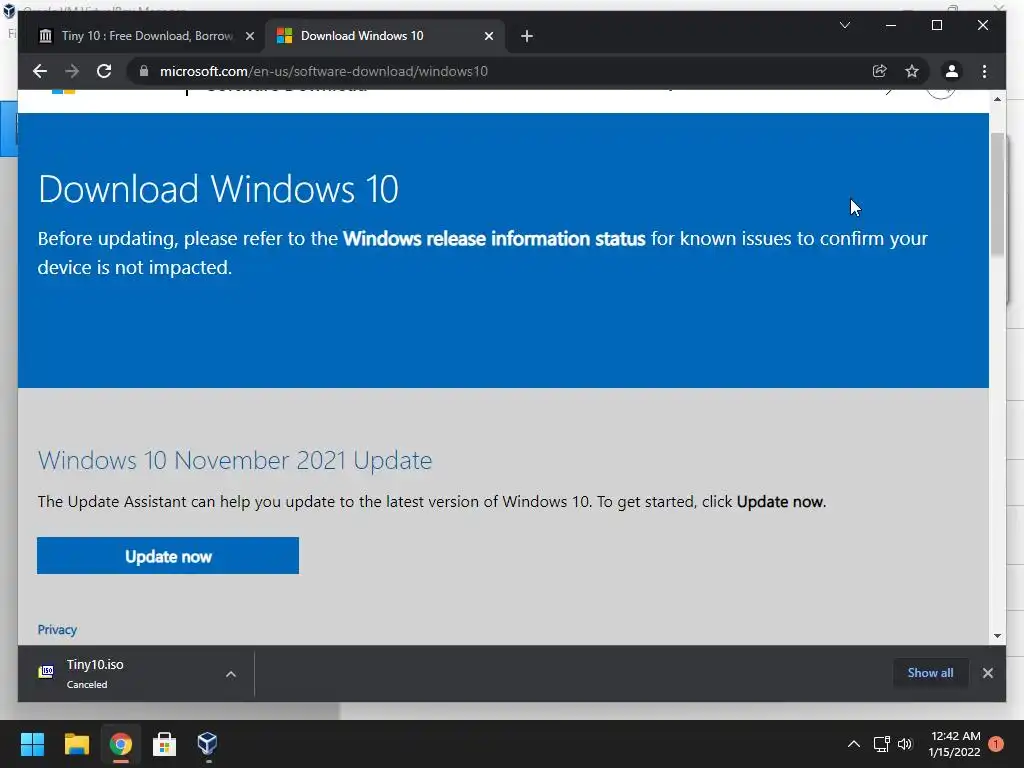Open Chrome's three-dot menu
The width and height of the screenshot is (1024, 768).
(984, 71)
